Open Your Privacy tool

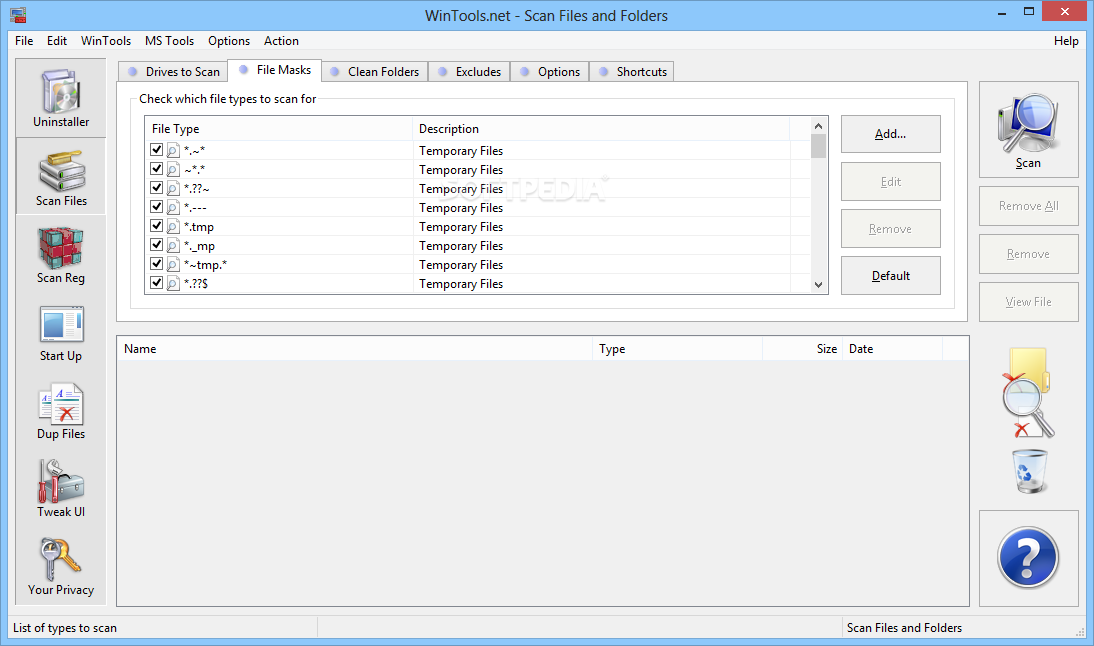tap(61, 567)
